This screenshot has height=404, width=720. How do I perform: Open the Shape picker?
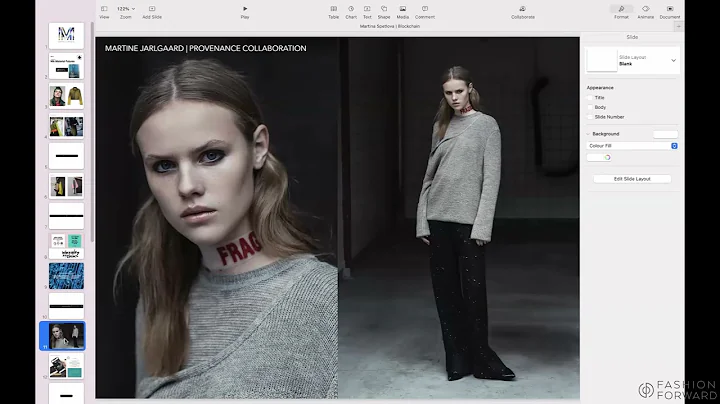click(x=384, y=9)
